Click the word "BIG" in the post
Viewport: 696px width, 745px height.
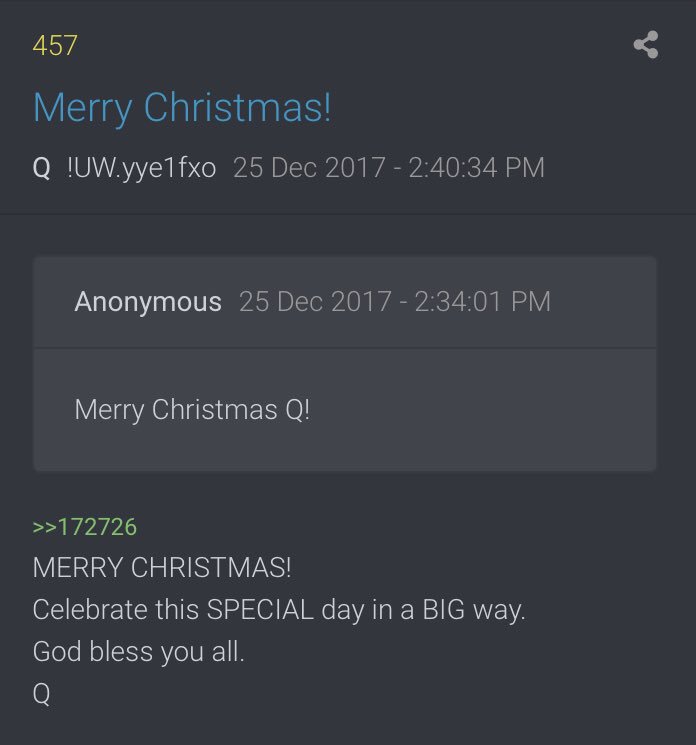click(x=444, y=609)
